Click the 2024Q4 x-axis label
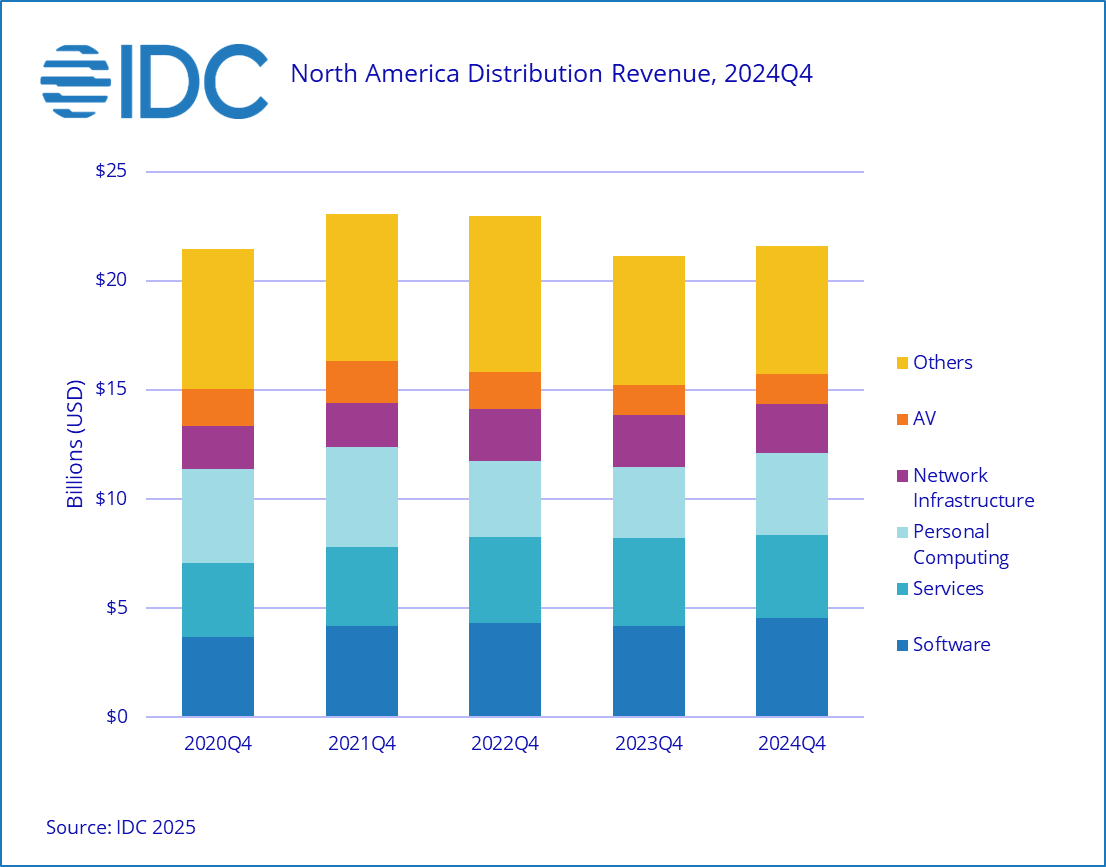1106x867 pixels. [x=792, y=745]
